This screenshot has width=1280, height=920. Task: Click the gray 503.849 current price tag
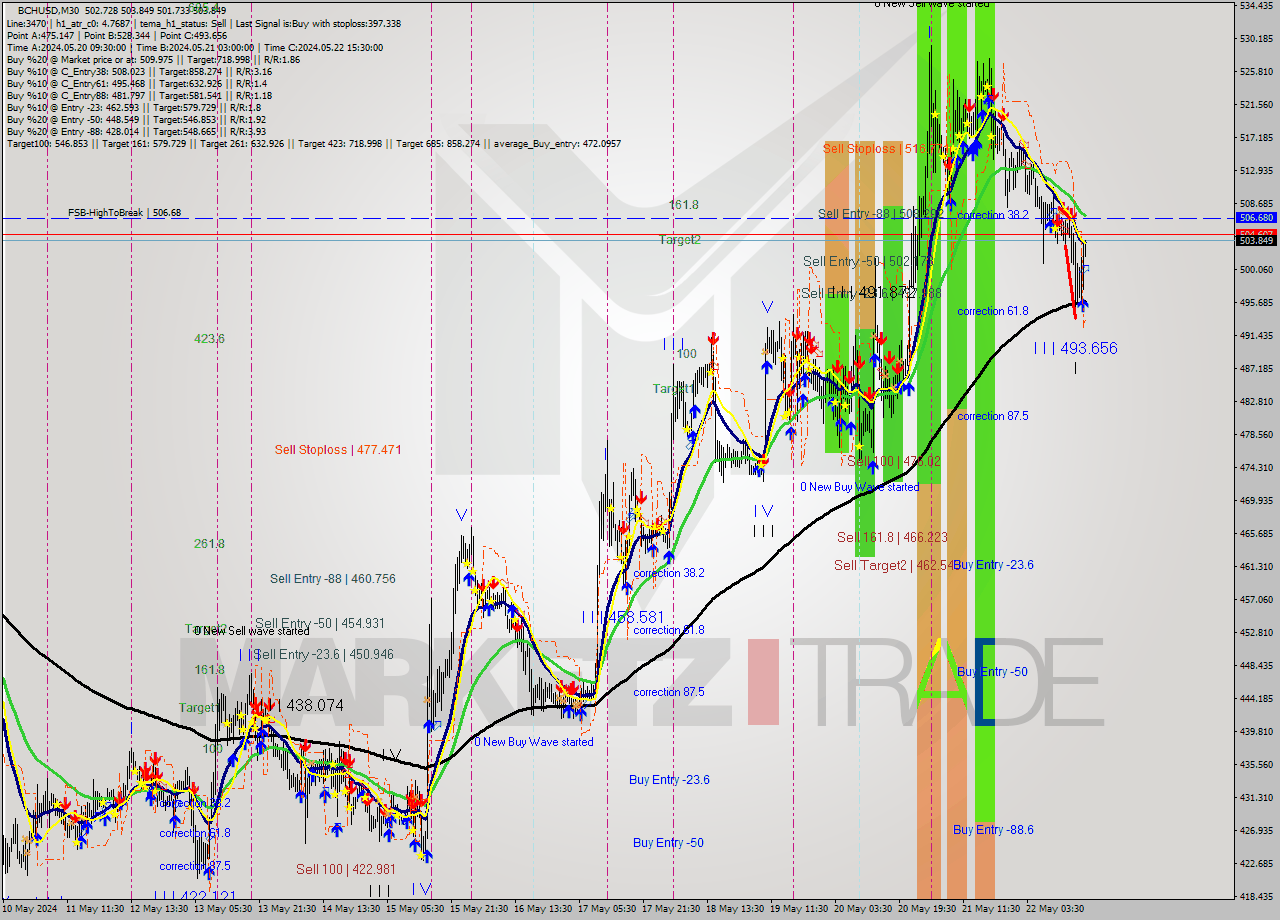point(1256,240)
